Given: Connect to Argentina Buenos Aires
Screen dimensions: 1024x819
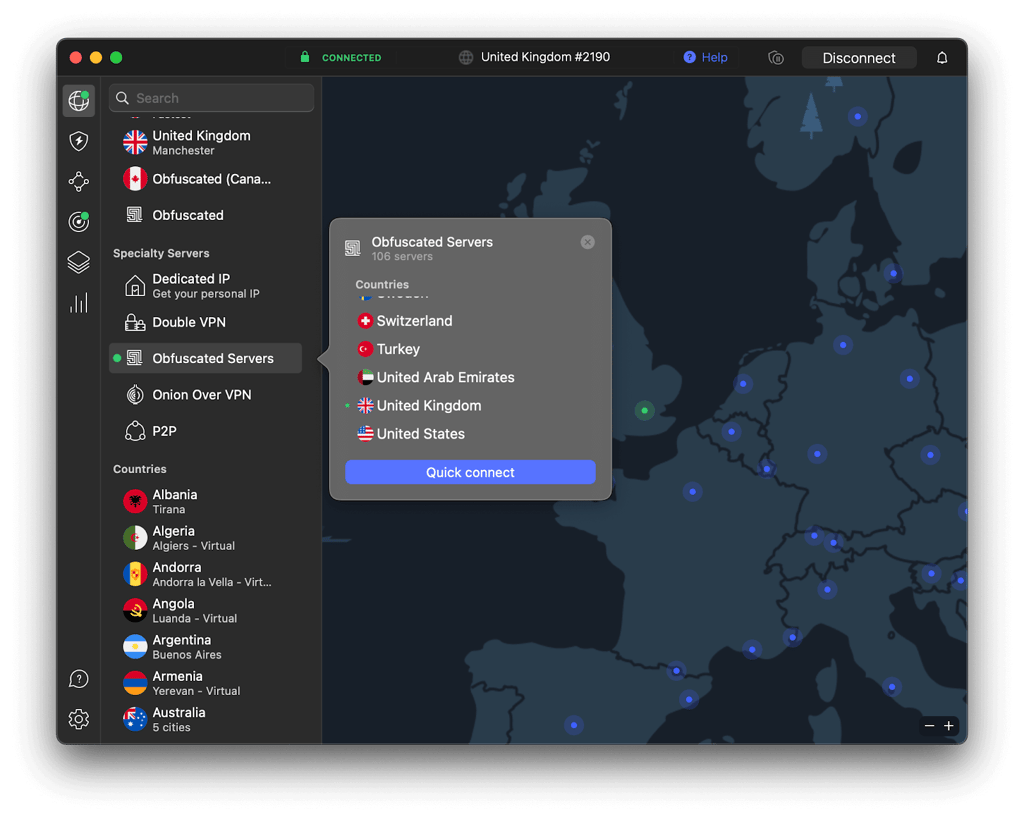Looking at the screenshot, I should [206, 647].
